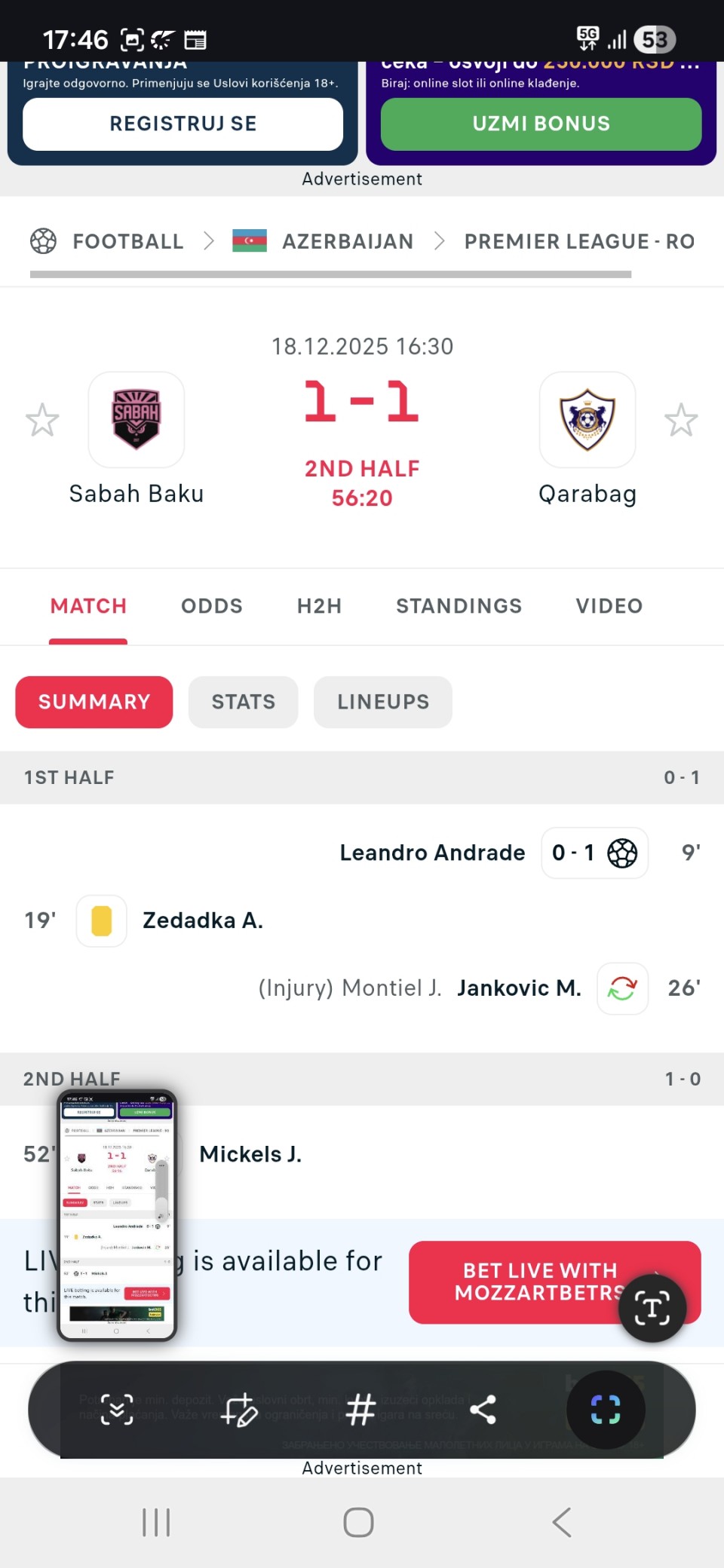Expand chevron after AZERBAIJAN breadcrumb
The width and height of the screenshot is (724, 1568).
pyautogui.click(x=440, y=241)
